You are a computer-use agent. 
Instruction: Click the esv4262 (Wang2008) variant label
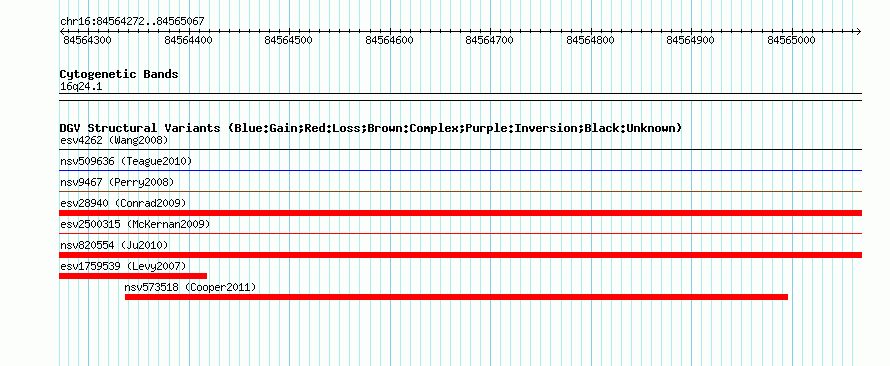(x=114, y=140)
